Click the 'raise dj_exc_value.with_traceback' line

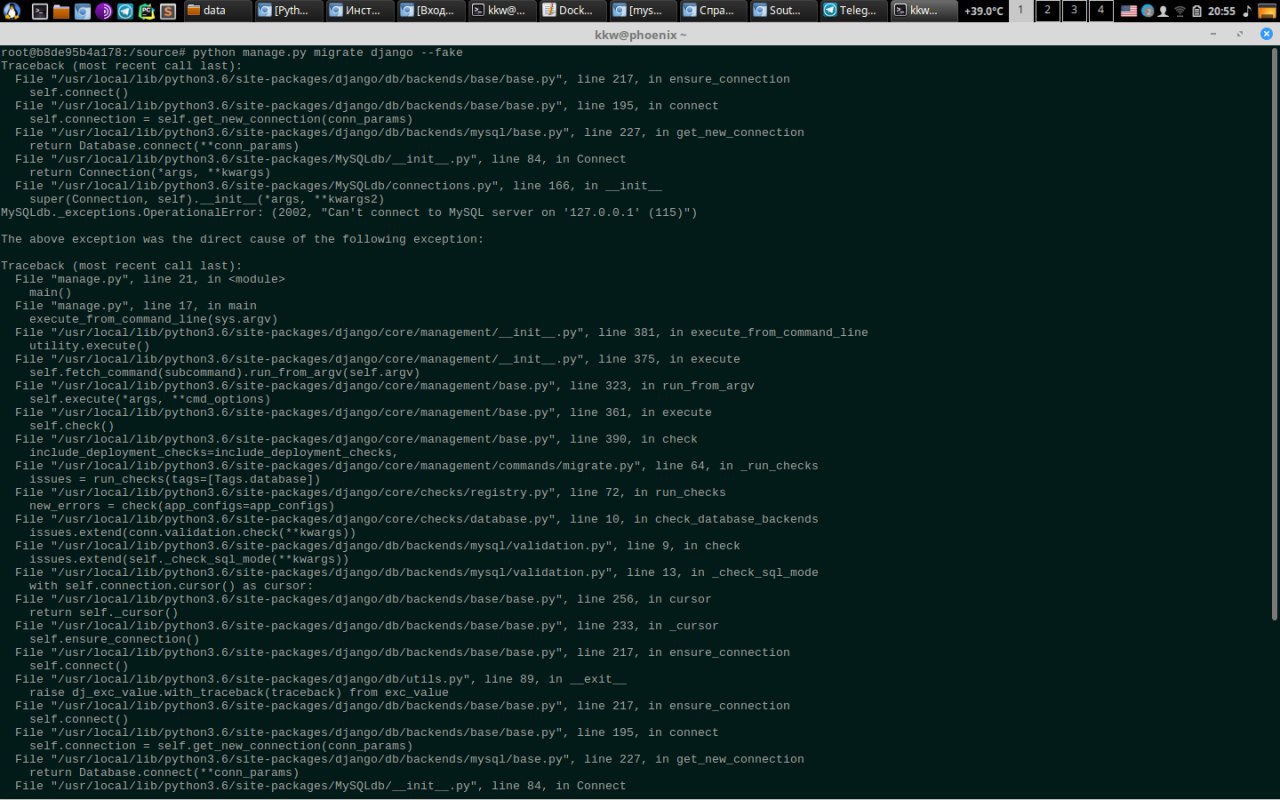tap(239, 692)
